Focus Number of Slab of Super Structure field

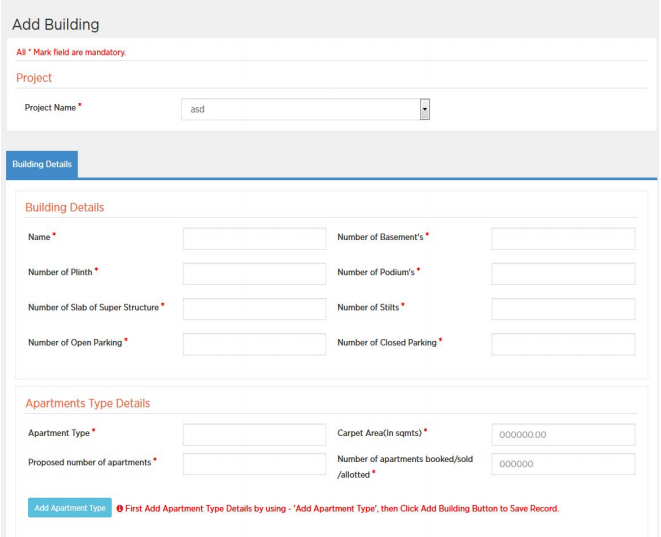click(x=254, y=308)
